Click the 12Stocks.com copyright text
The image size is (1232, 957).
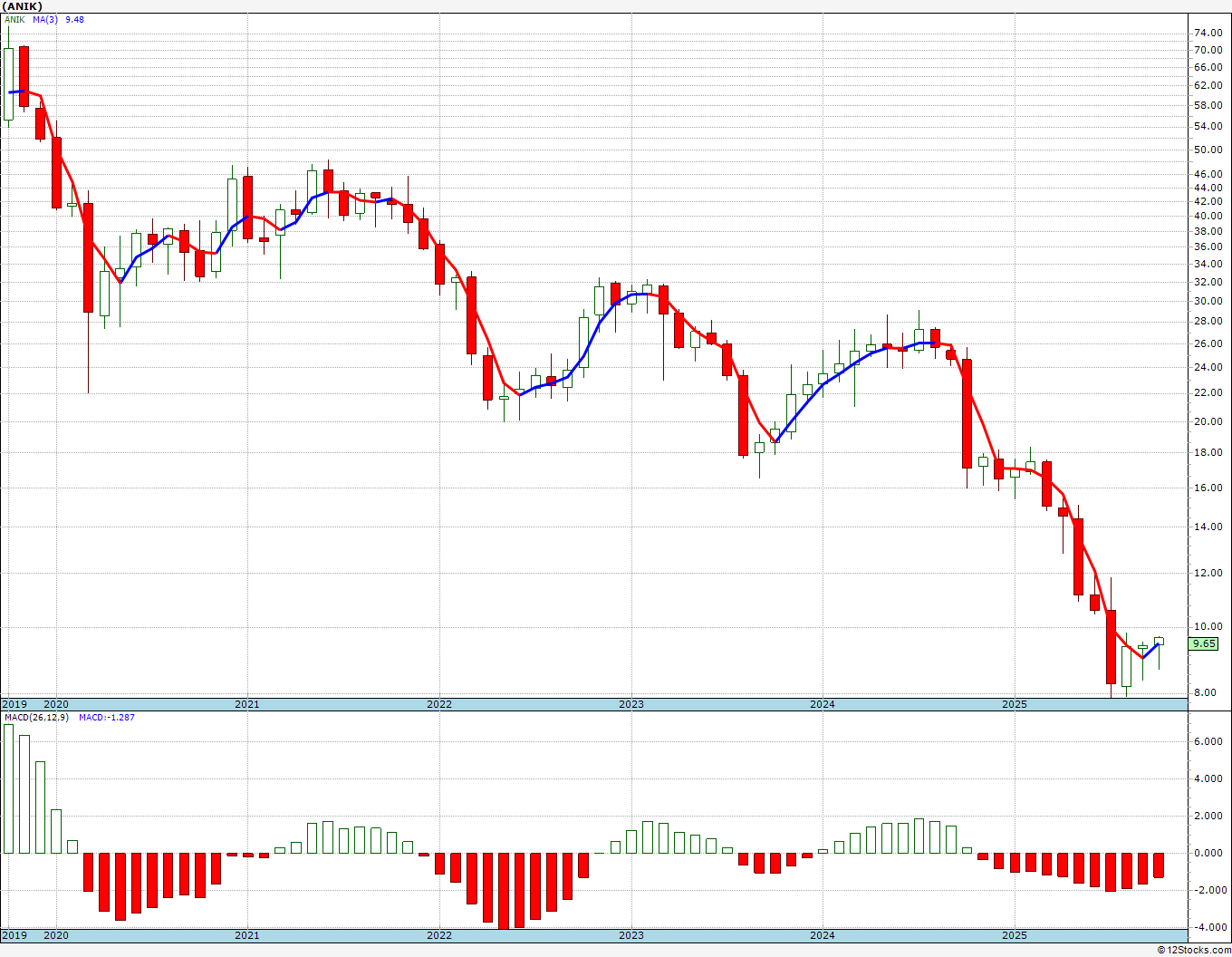(1192, 950)
